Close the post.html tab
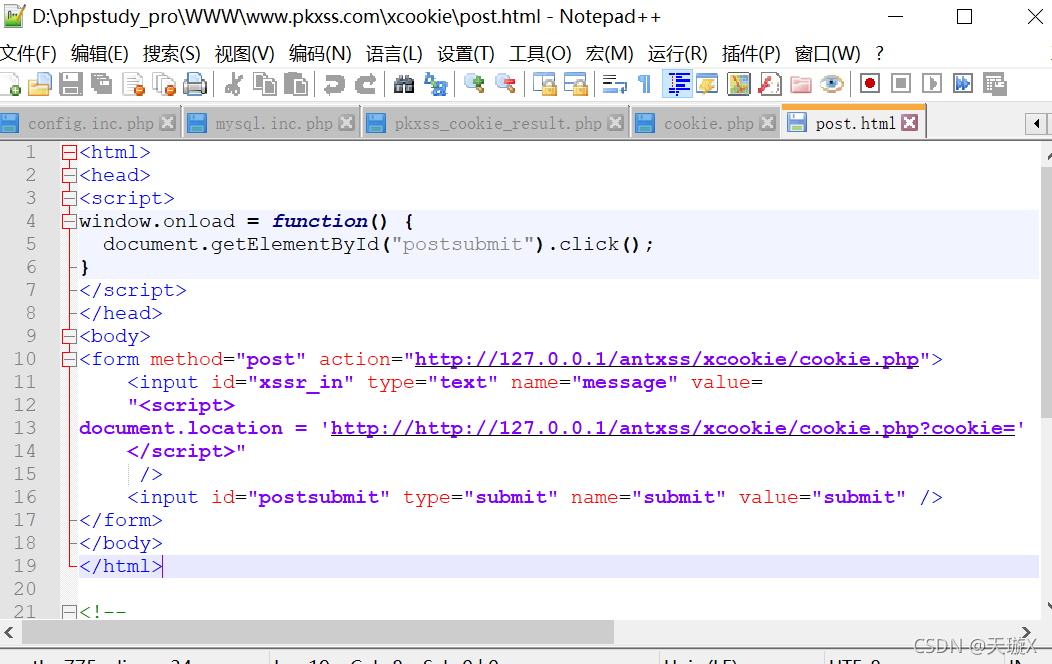 pos(910,123)
